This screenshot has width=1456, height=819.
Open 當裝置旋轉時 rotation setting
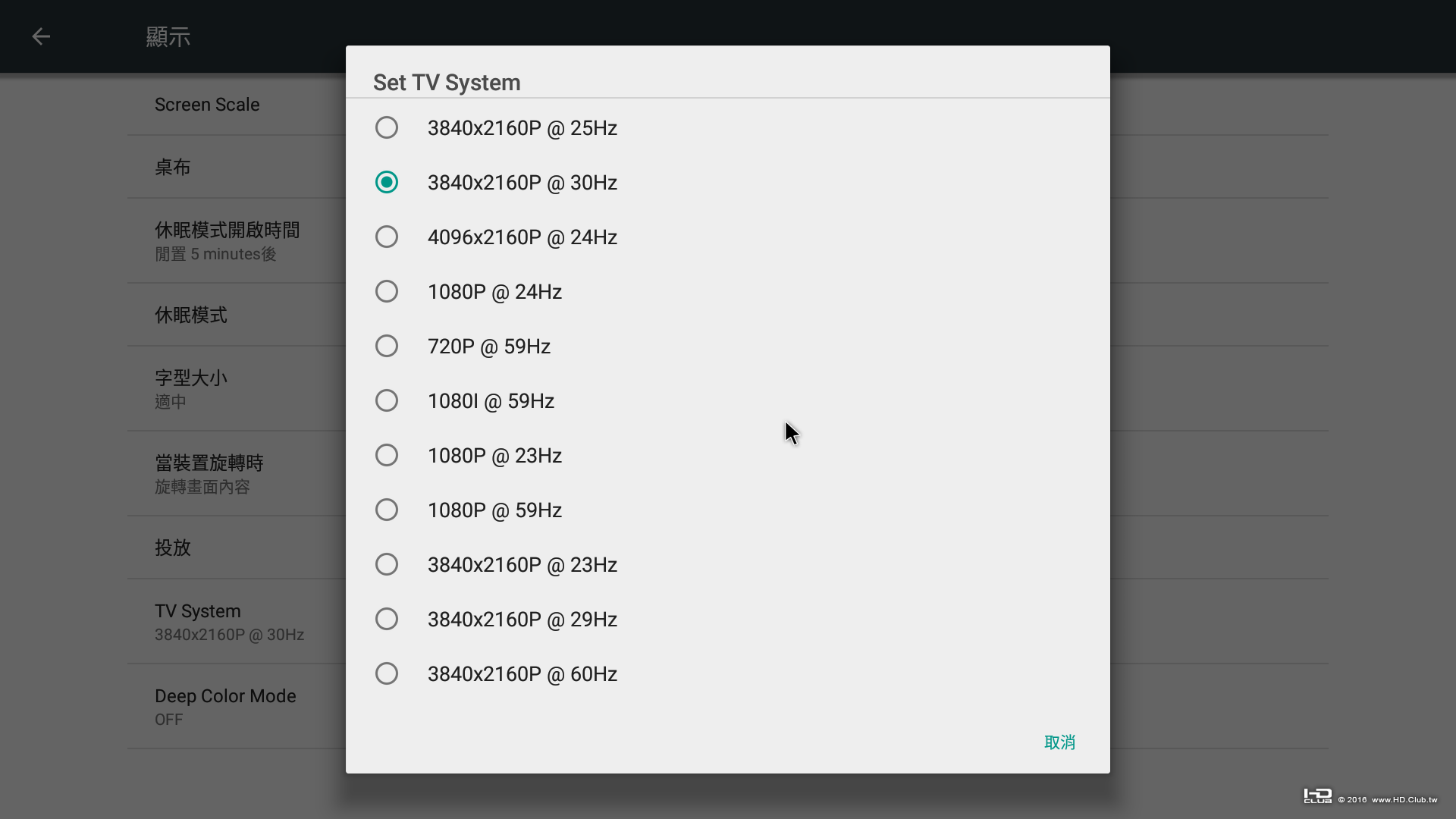[209, 473]
